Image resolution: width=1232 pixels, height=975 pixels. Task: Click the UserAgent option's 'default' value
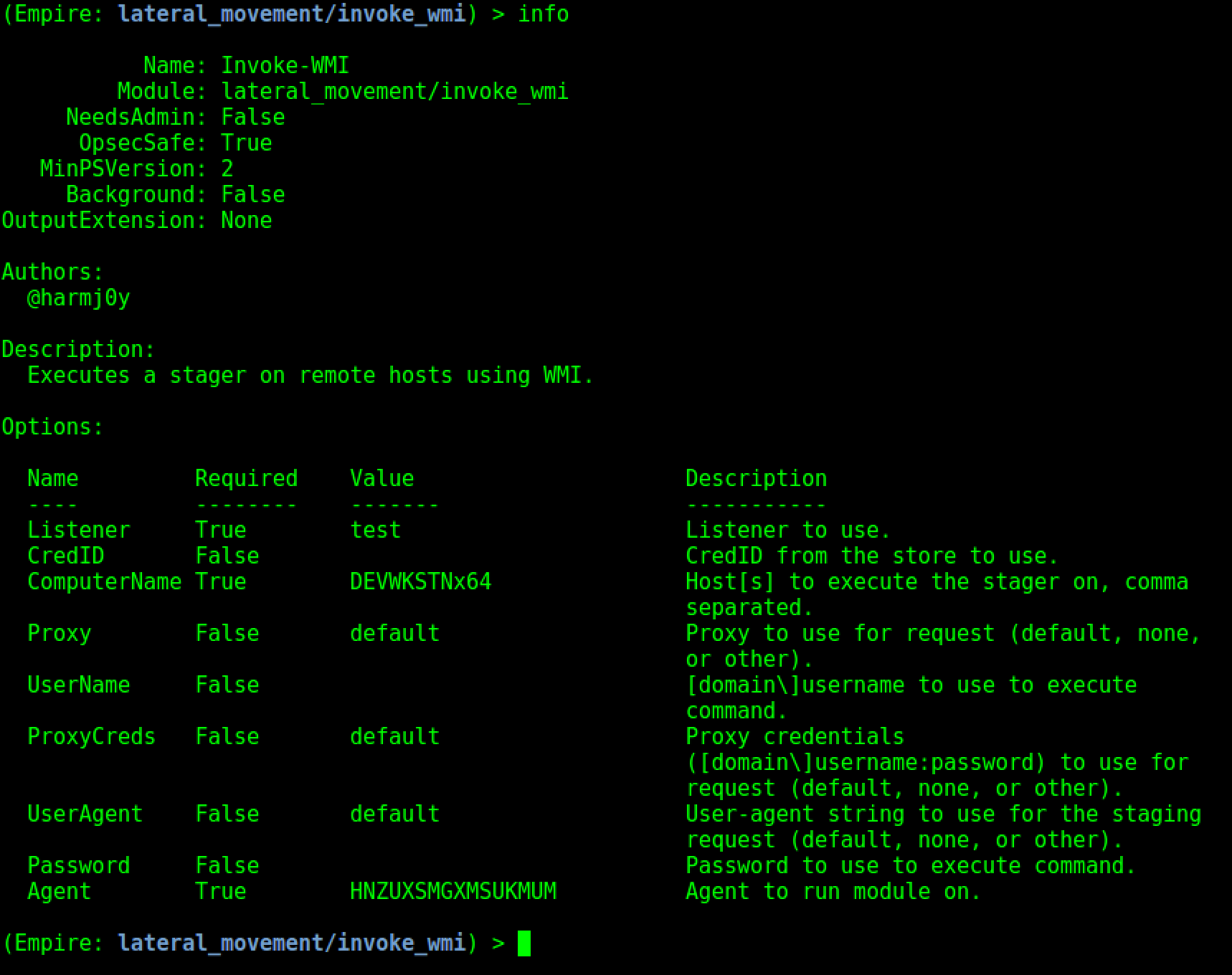click(394, 814)
